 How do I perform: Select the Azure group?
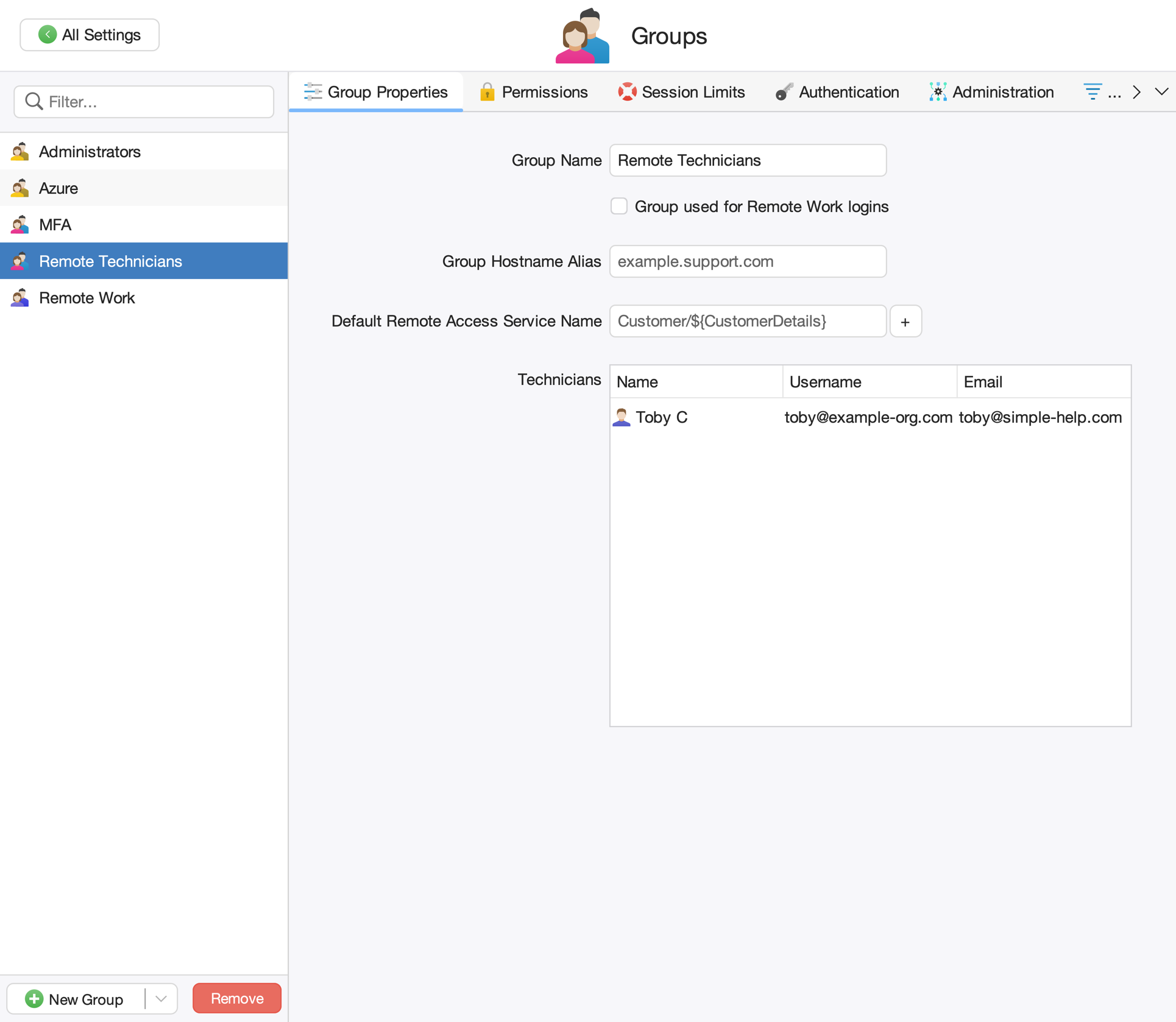(144, 188)
